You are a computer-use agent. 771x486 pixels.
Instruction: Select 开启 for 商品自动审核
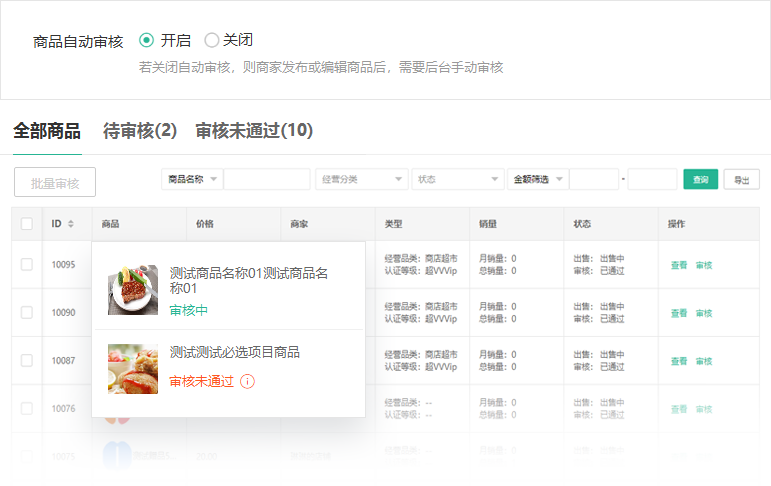147,40
